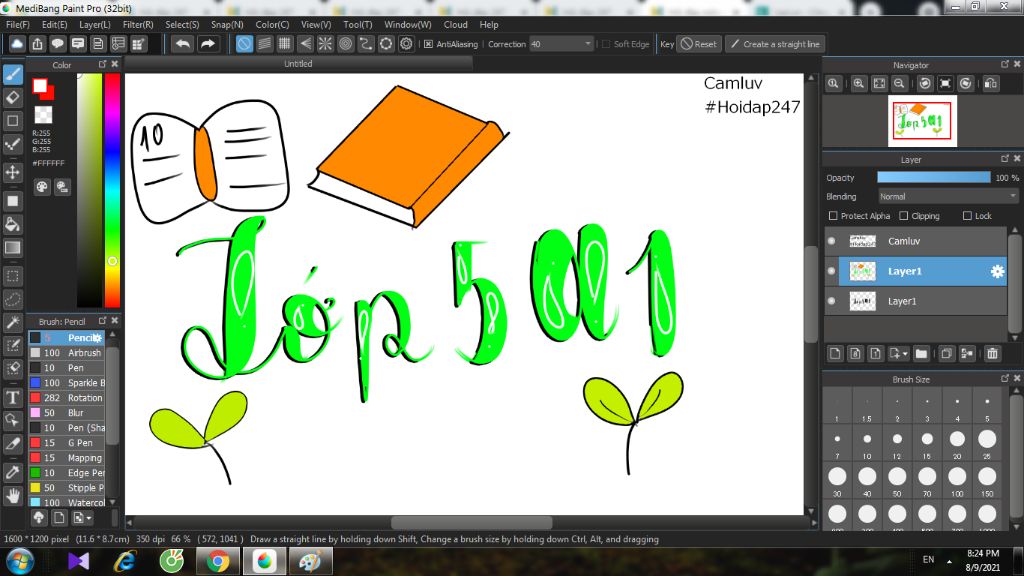Click the Redo arrow in toolbar
The height and width of the screenshot is (576, 1024).
point(208,44)
